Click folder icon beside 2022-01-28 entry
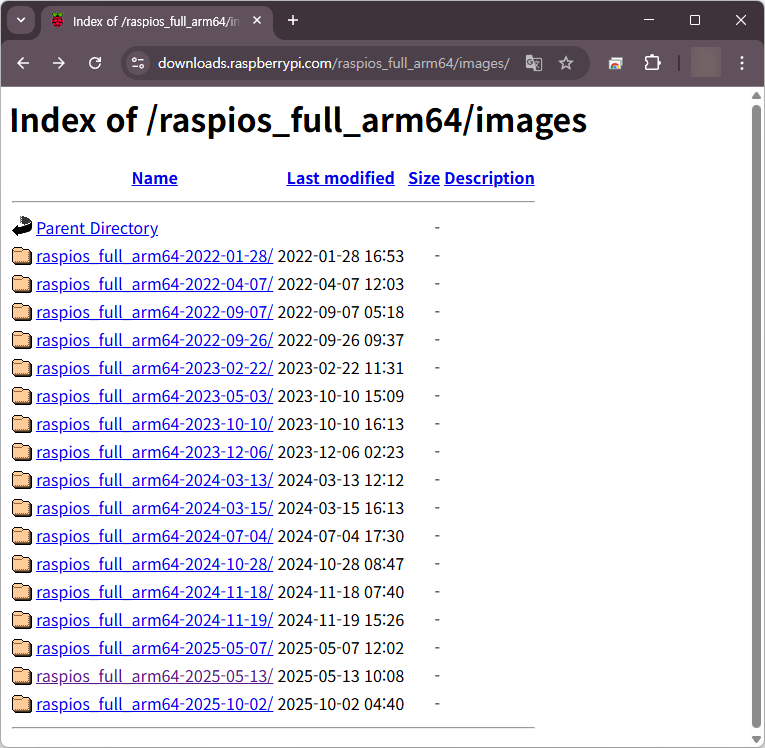Screen dimensions: 765x748 tap(22, 256)
